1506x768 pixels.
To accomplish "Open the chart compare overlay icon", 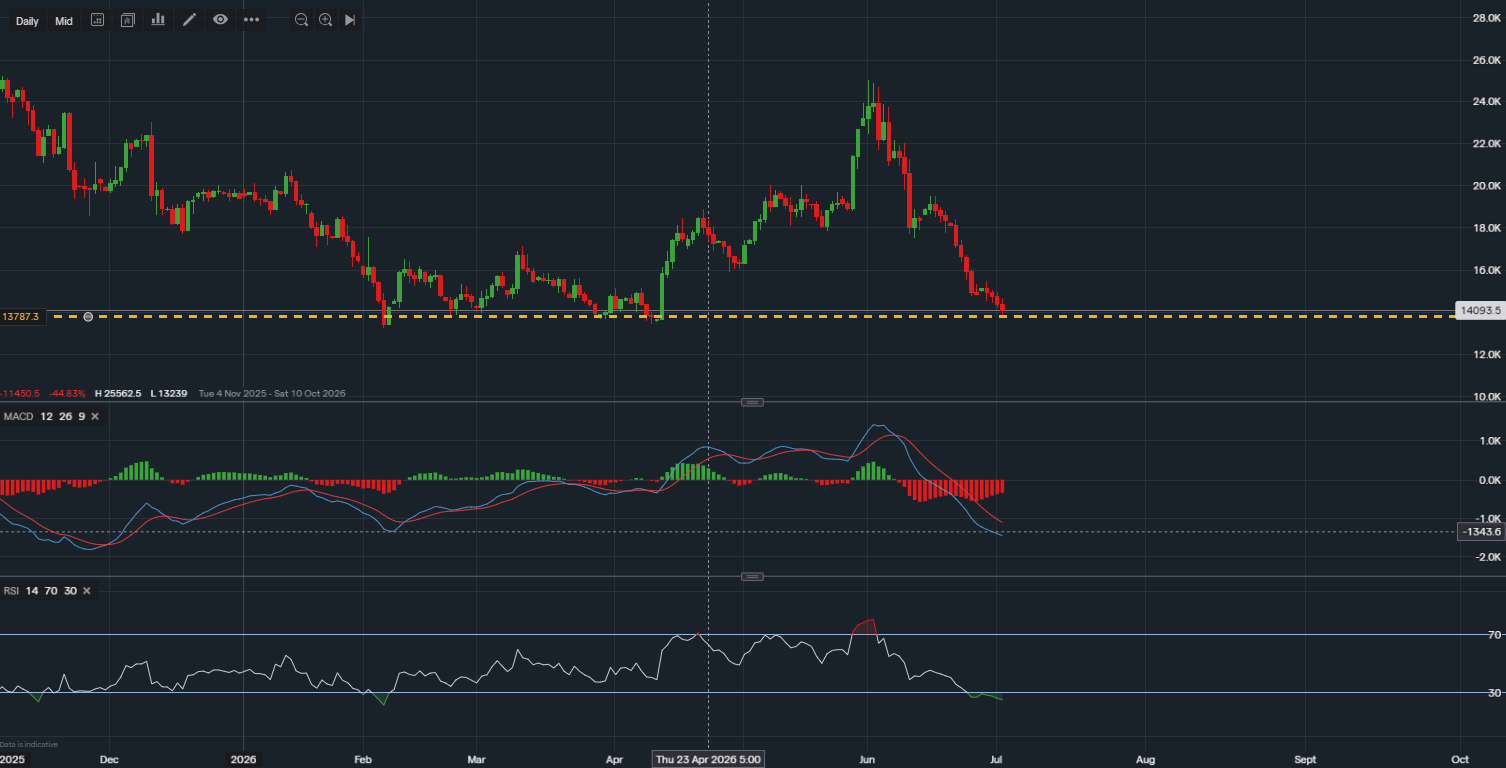I will coord(127,20).
